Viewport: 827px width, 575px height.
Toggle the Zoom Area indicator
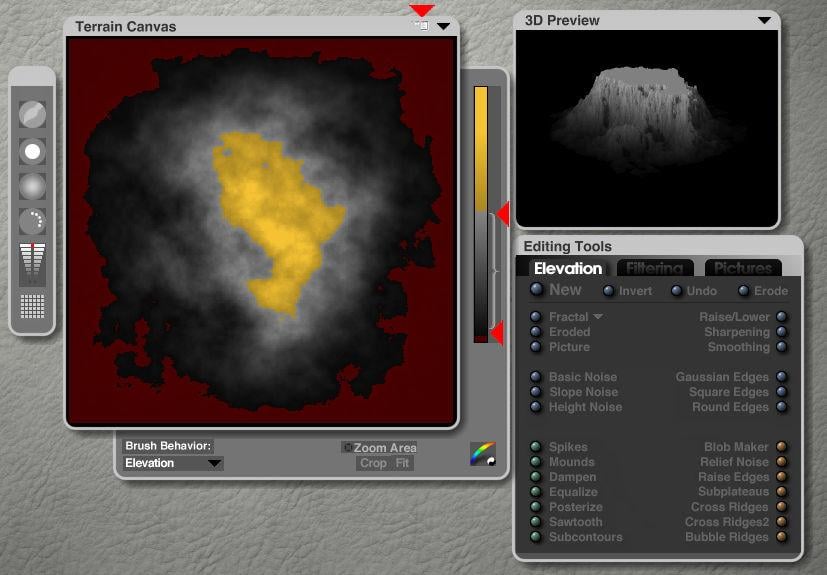point(348,447)
